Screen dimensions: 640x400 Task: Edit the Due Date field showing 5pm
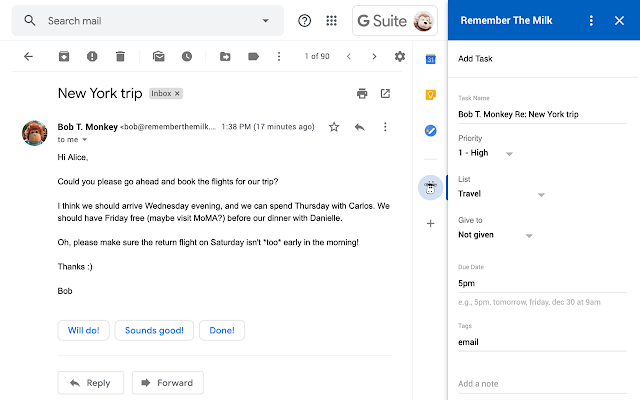(x=542, y=283)
